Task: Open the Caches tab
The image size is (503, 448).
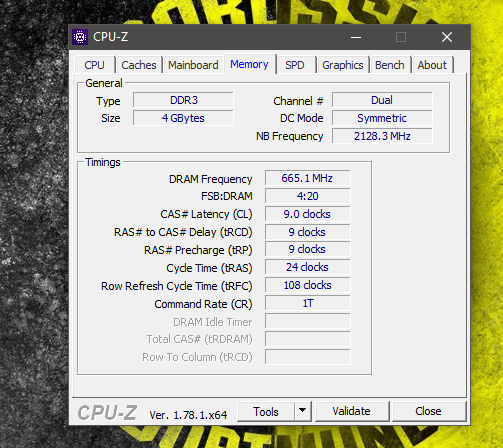Action: pyautogui.click(x=139, y=65)
